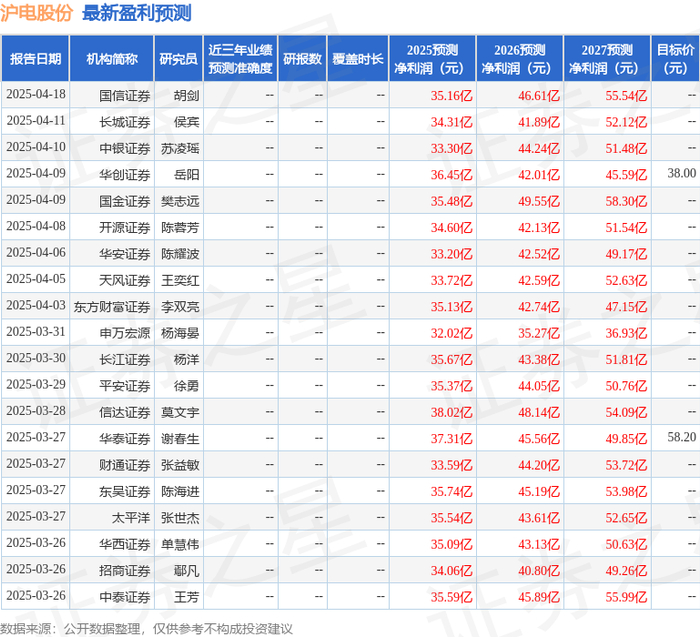This screenshot has width=700, height=637.
Task: Click the 目标价 column header
Action: (x=675, y=59)
